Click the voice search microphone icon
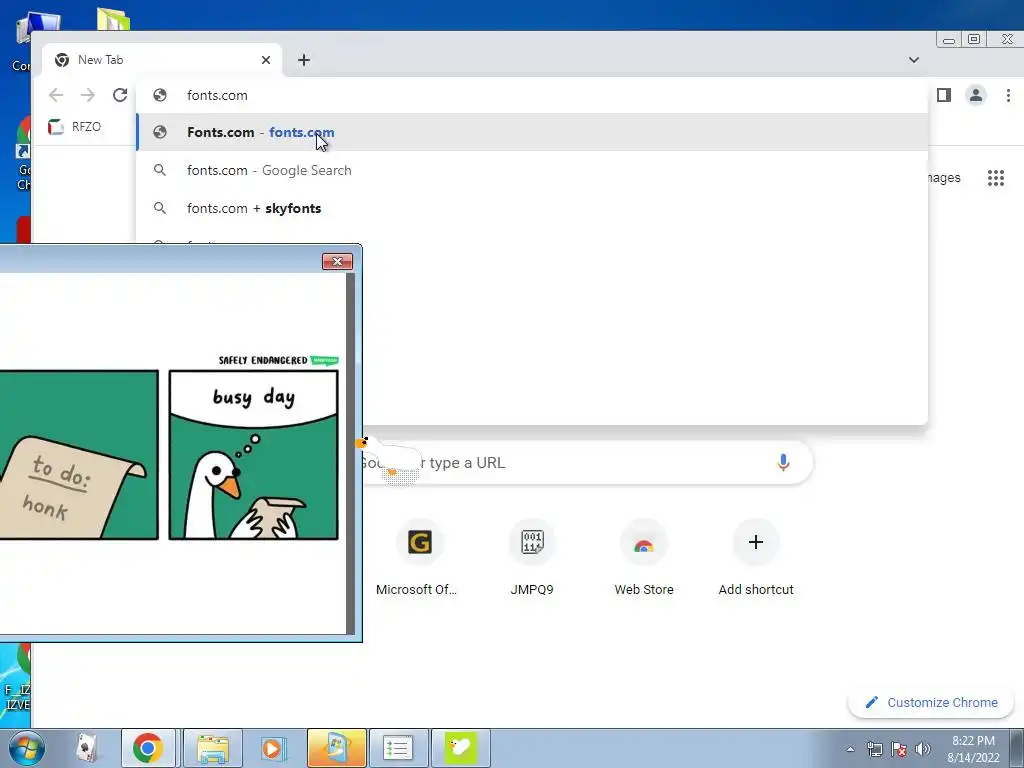This screenshot has width=1024, height=768. 783,462
